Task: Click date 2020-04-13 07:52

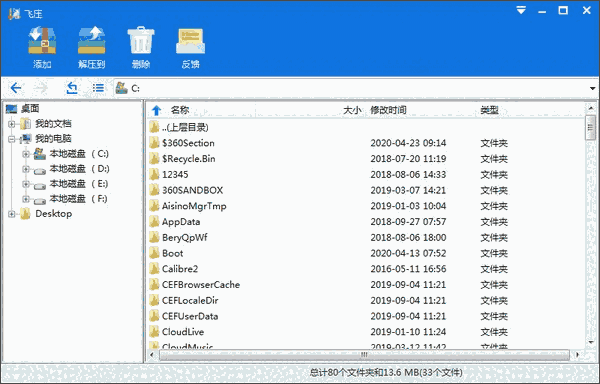Action: (408, 253)
